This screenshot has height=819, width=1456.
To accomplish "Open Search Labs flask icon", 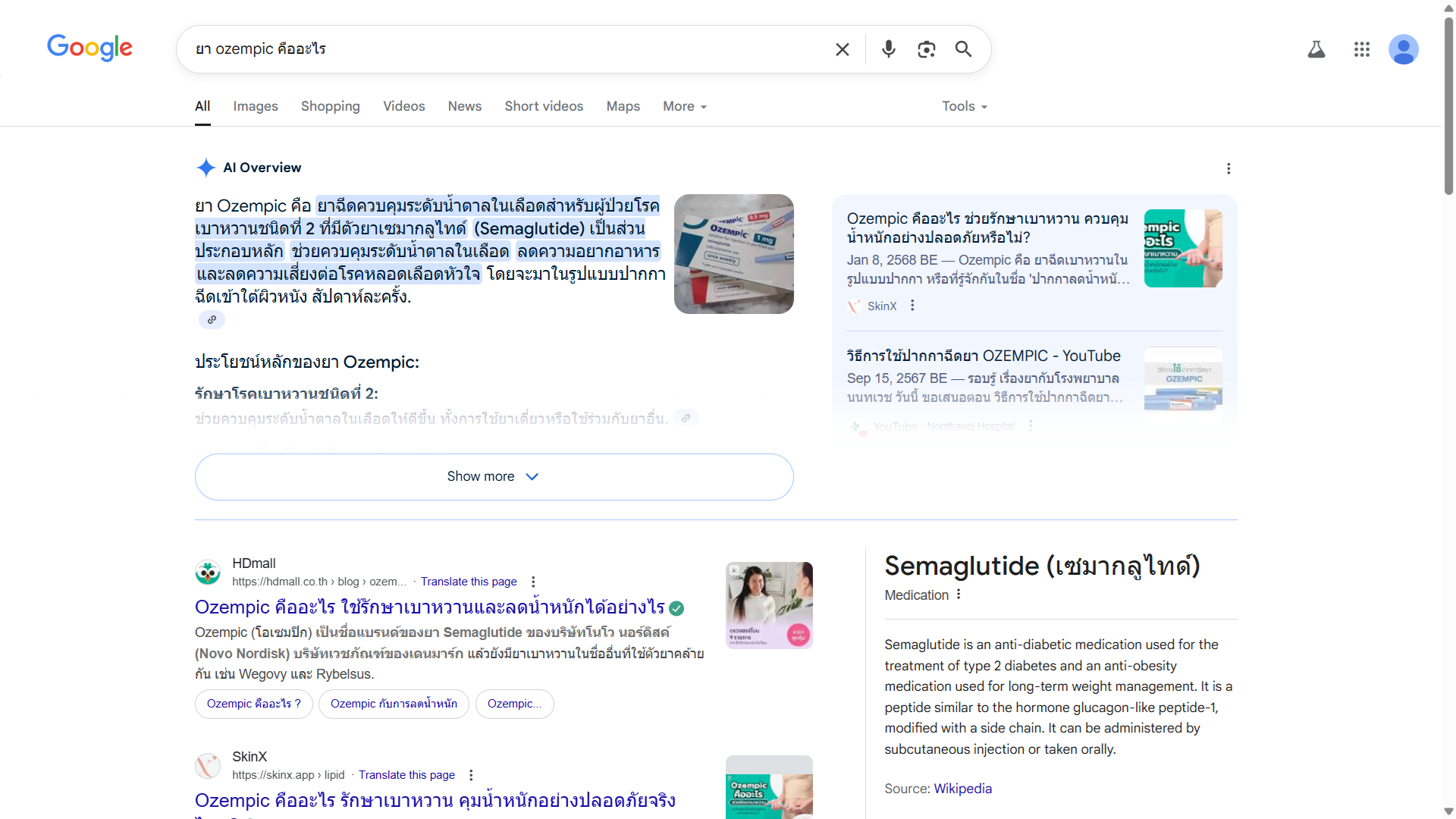I will 1316,49.
